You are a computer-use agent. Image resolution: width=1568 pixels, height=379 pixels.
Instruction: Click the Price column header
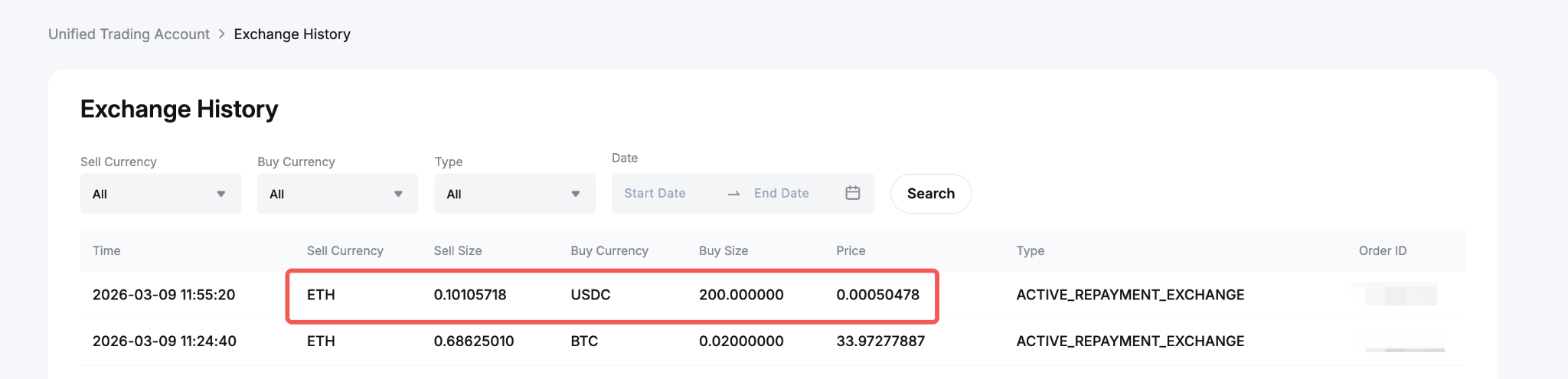click(x=851, y=250)
